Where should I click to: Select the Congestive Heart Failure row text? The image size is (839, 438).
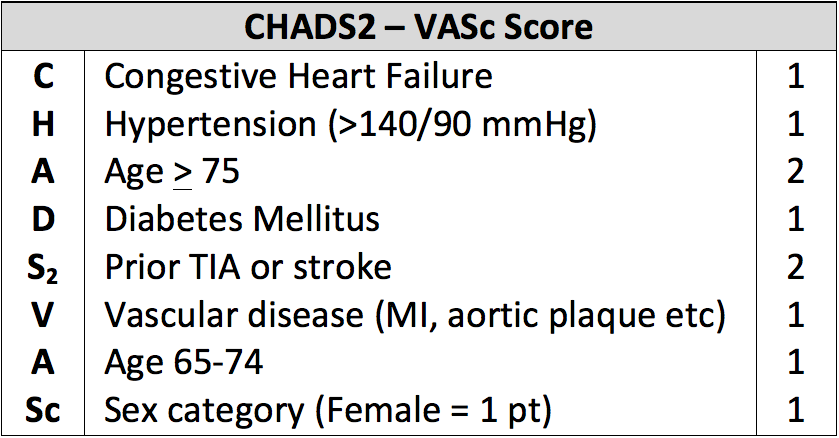click(x=298, y=76)
